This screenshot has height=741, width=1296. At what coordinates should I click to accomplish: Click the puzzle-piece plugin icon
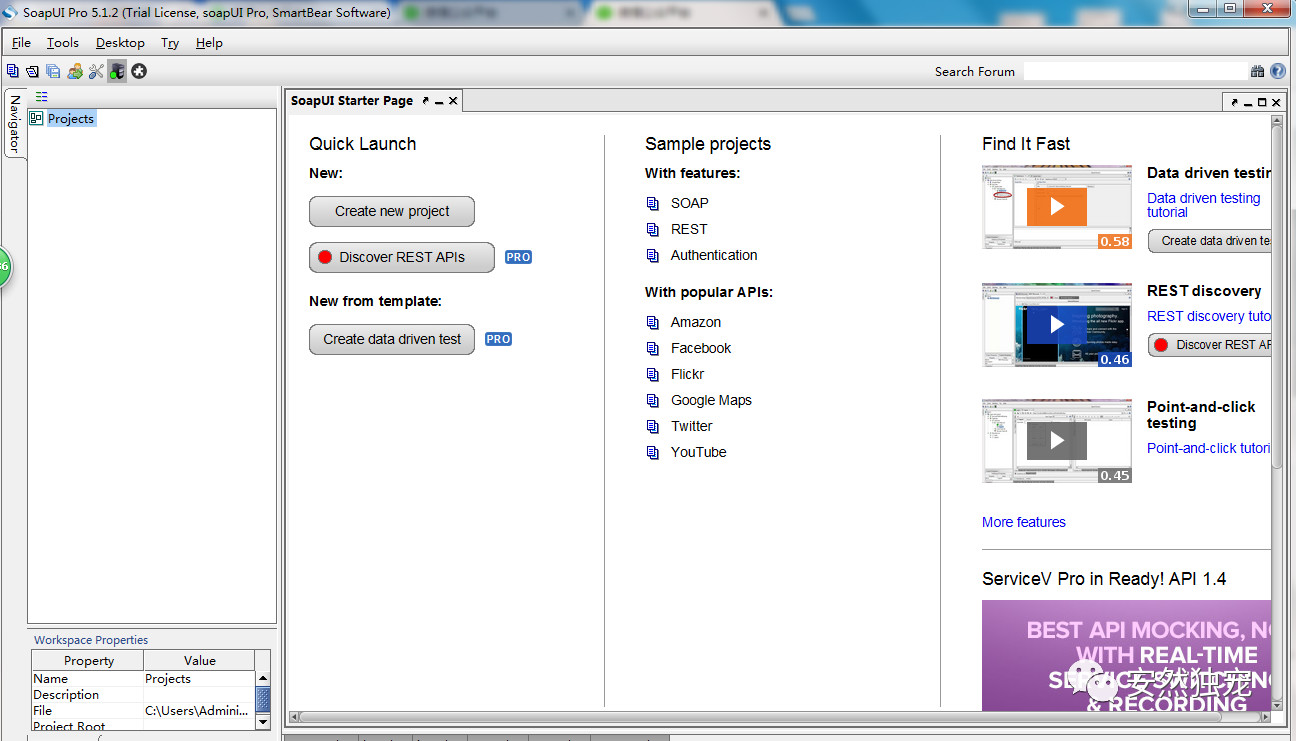139,71
